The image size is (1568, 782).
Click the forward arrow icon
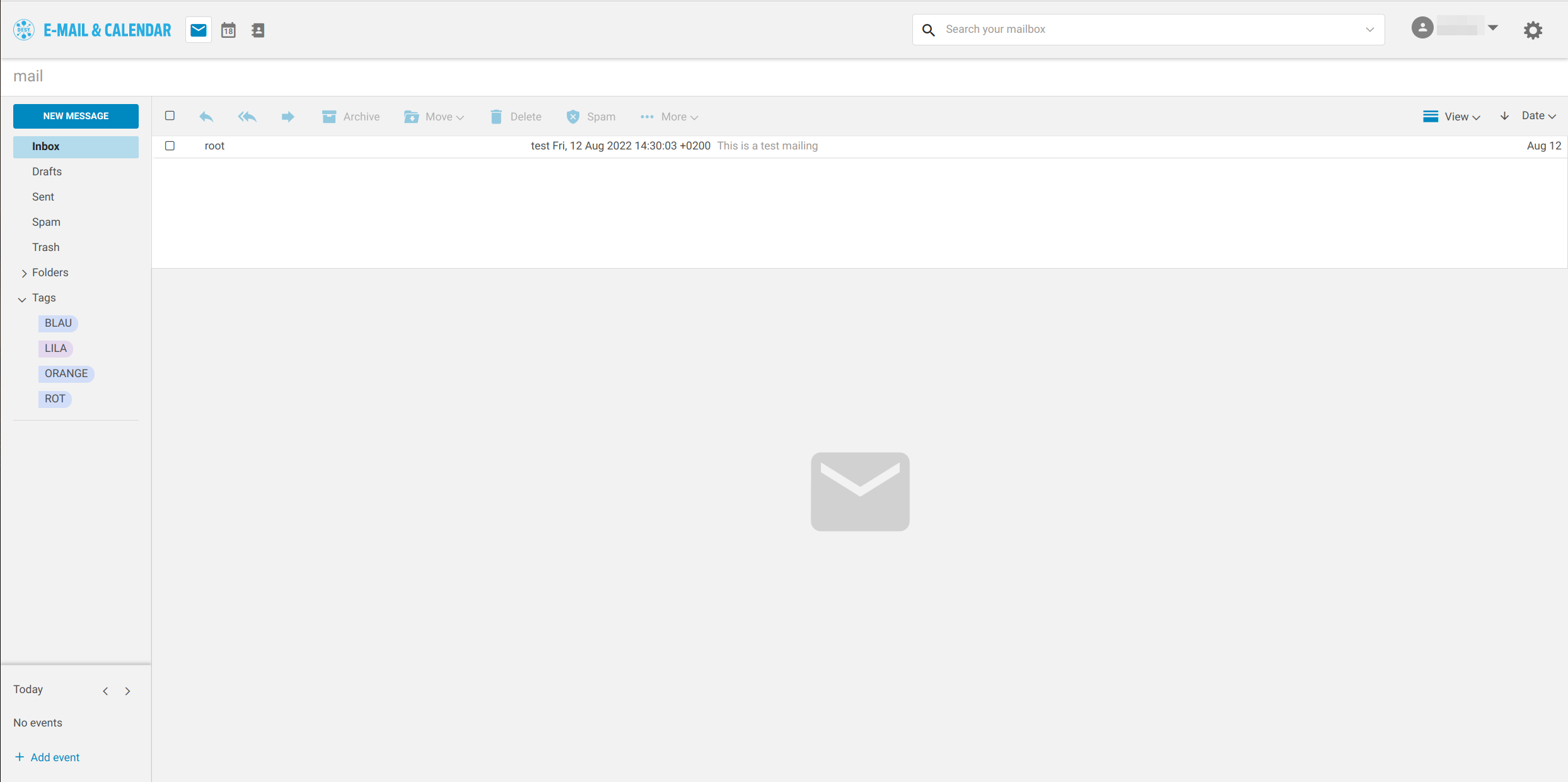coord(287,117)
